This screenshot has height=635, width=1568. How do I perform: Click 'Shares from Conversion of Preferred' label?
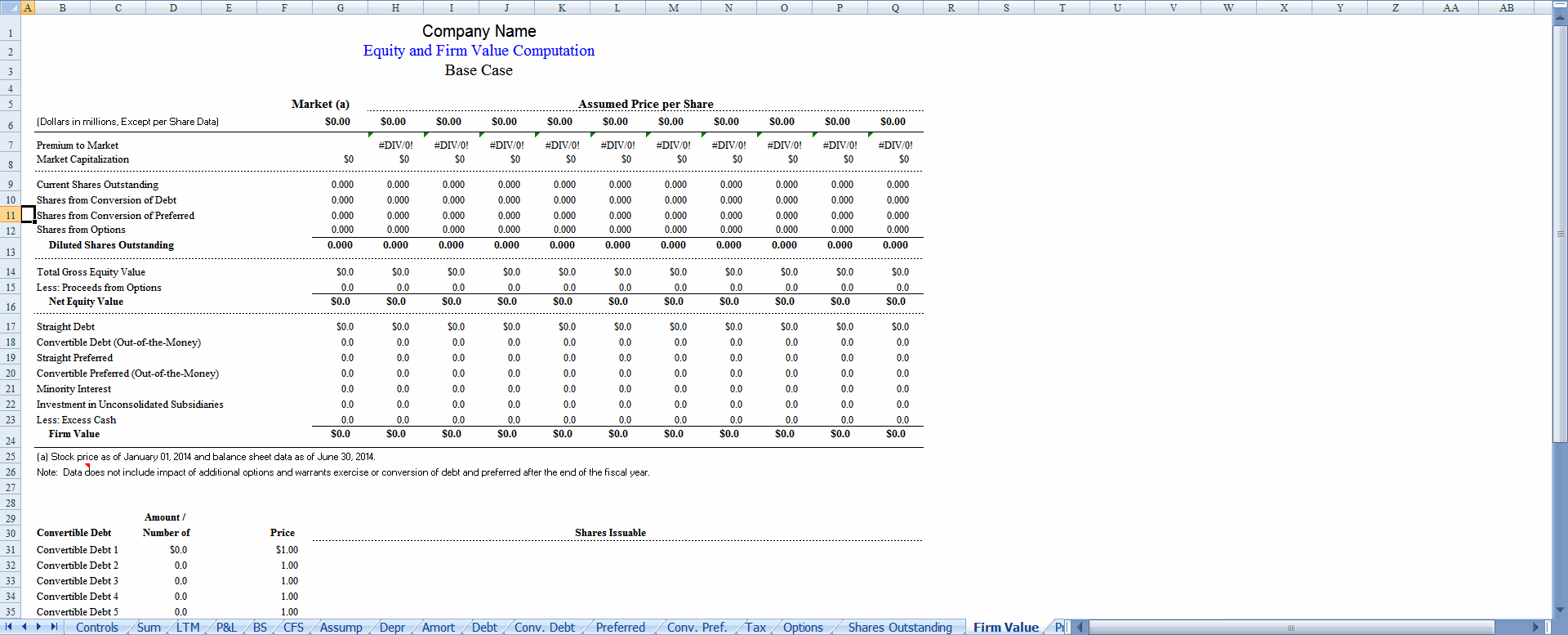pyautogui.click(x=115, y=216)
